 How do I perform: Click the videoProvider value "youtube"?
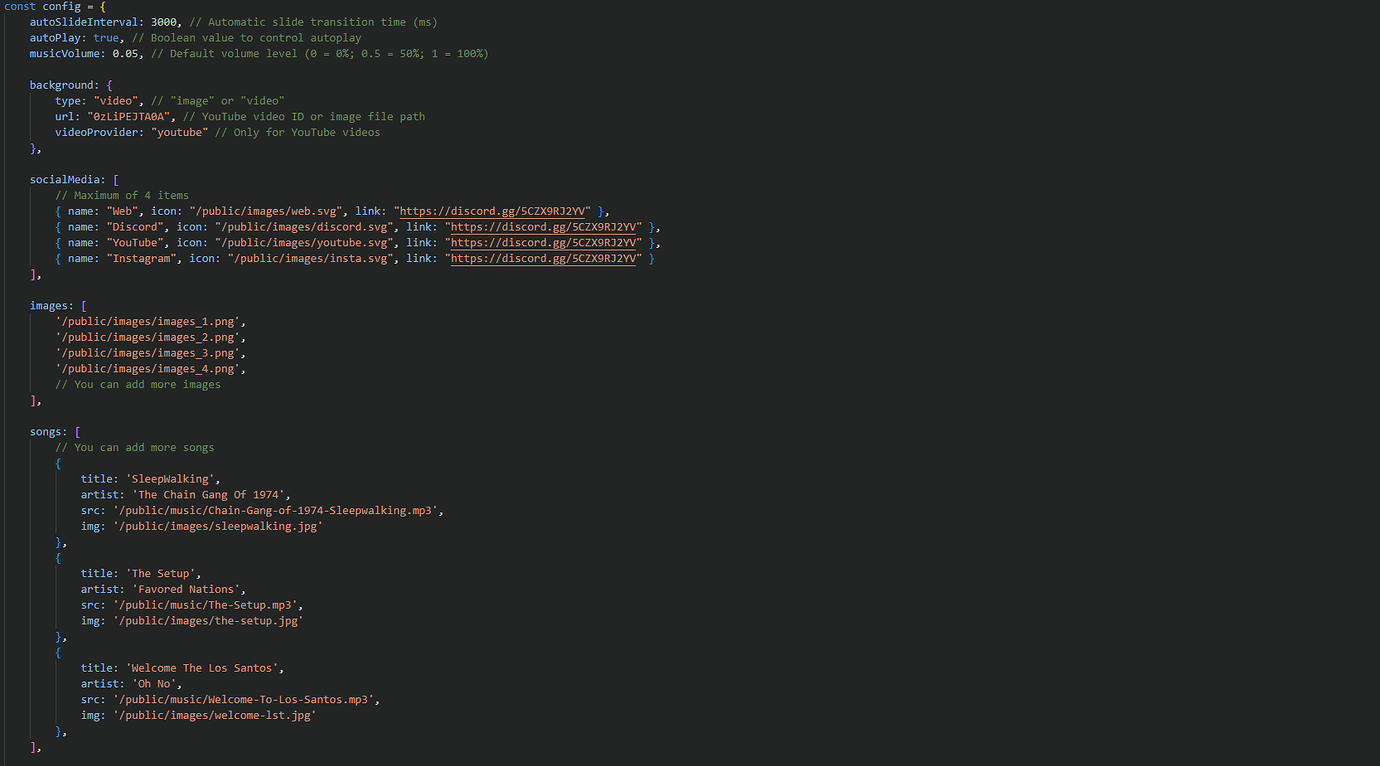[x=180, y=131]
